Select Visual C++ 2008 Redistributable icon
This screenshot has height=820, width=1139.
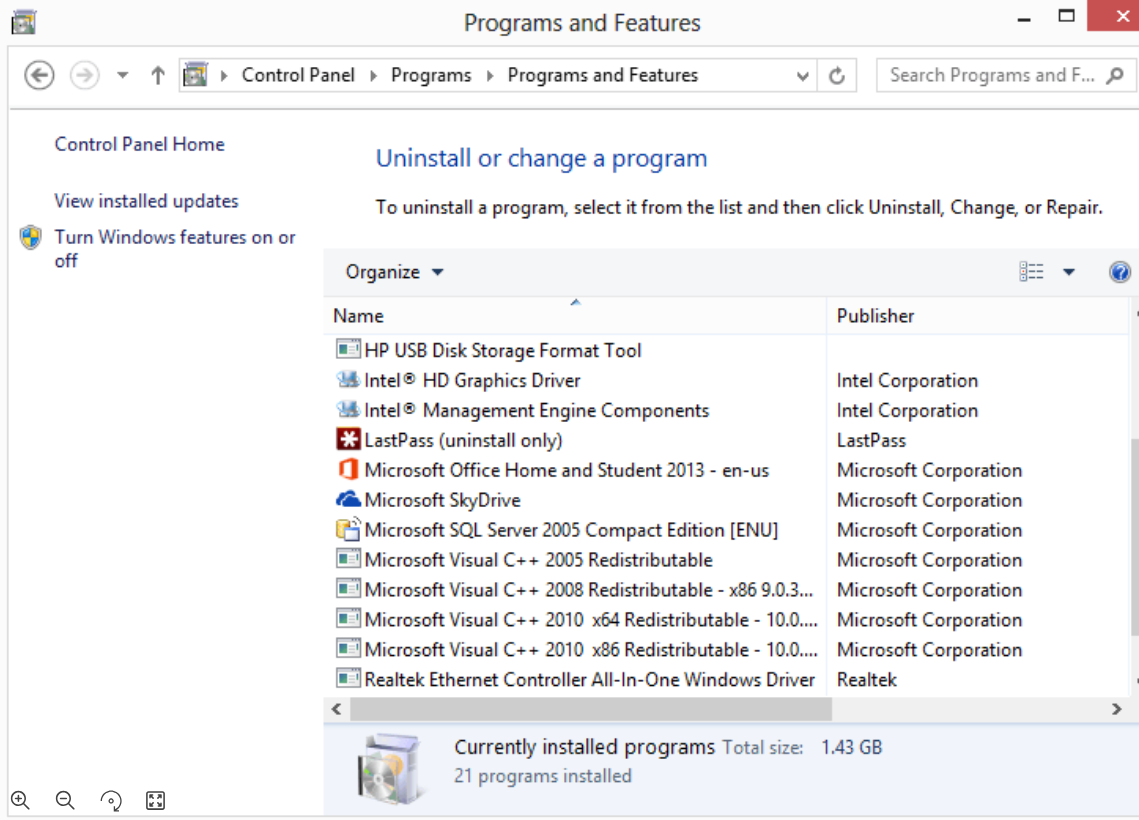point(348,588)
